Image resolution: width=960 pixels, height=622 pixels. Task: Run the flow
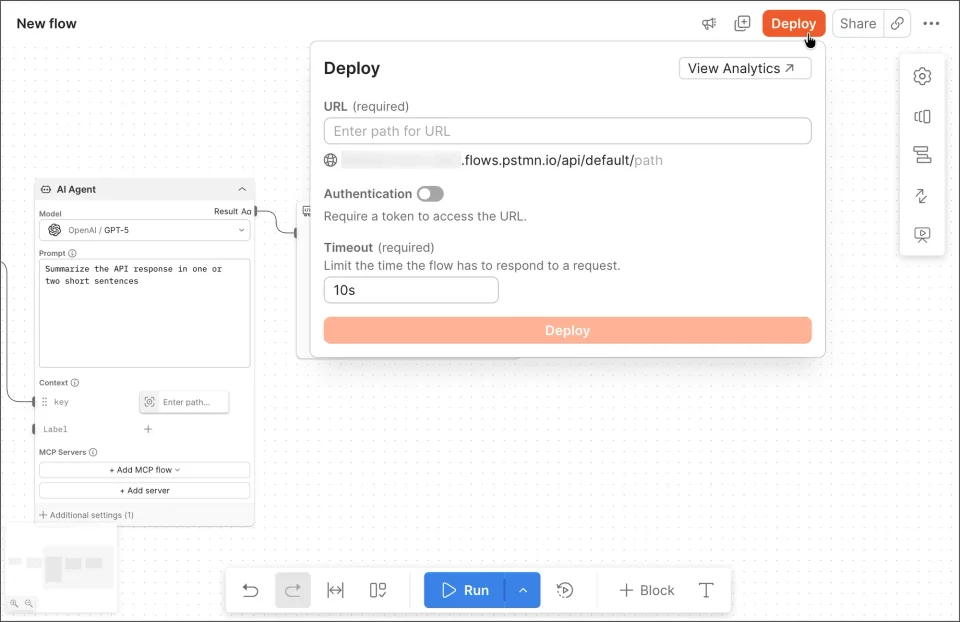(464, 590)
